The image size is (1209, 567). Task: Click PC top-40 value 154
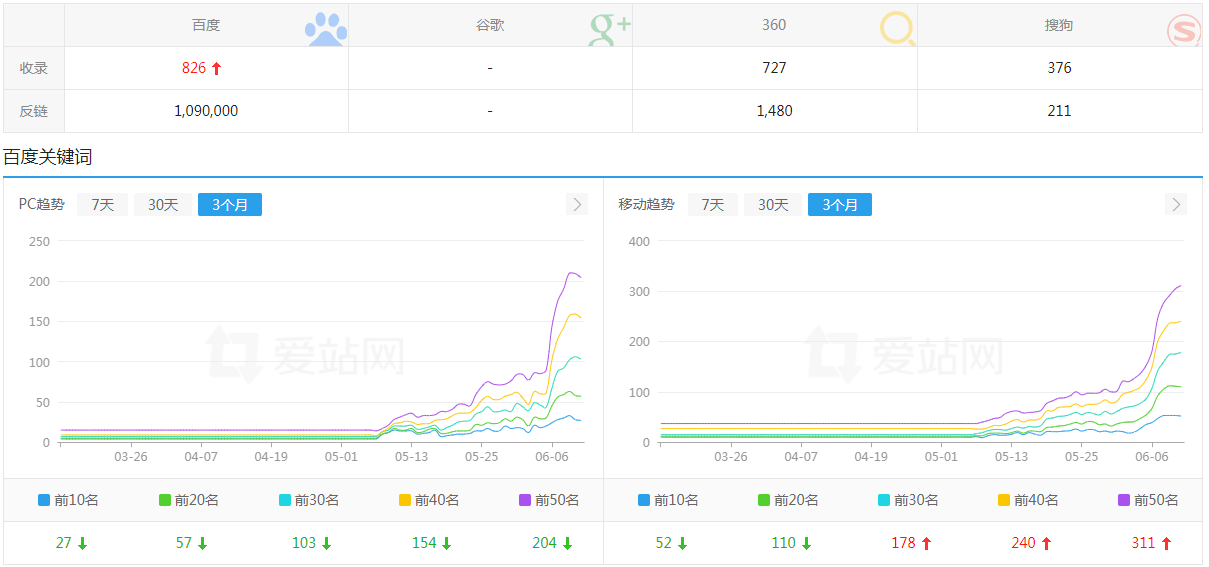[x=424, y=543]
